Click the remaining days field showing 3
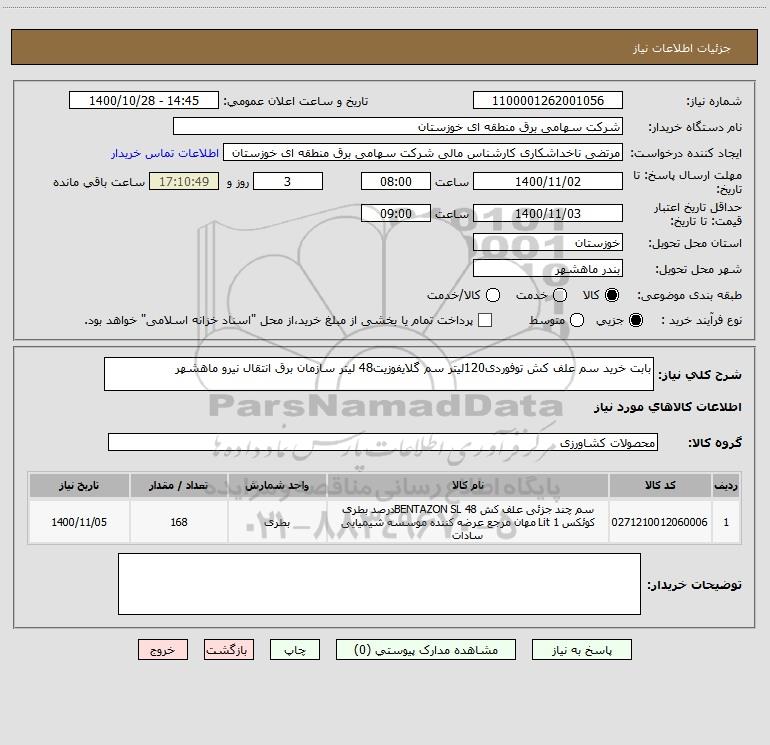The width and height of the screenshot is (770, 745). pyautogui.click(x=288, y=182)
